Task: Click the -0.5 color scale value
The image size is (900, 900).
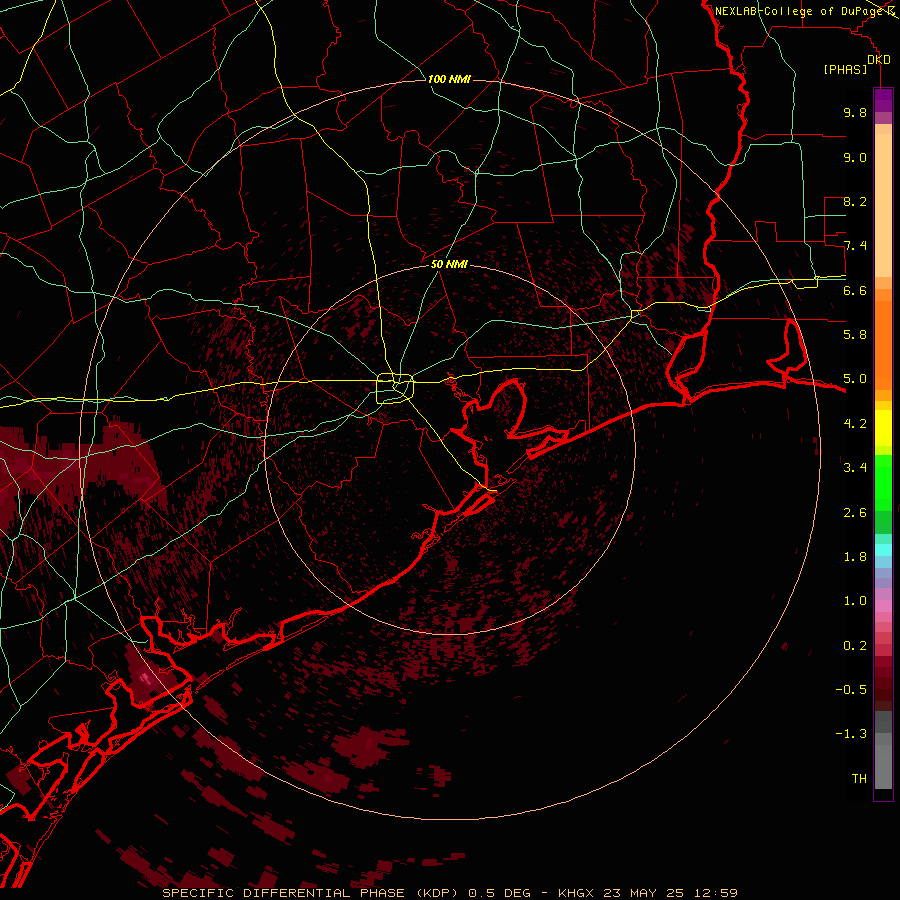Action: click(x=851, y=690)
